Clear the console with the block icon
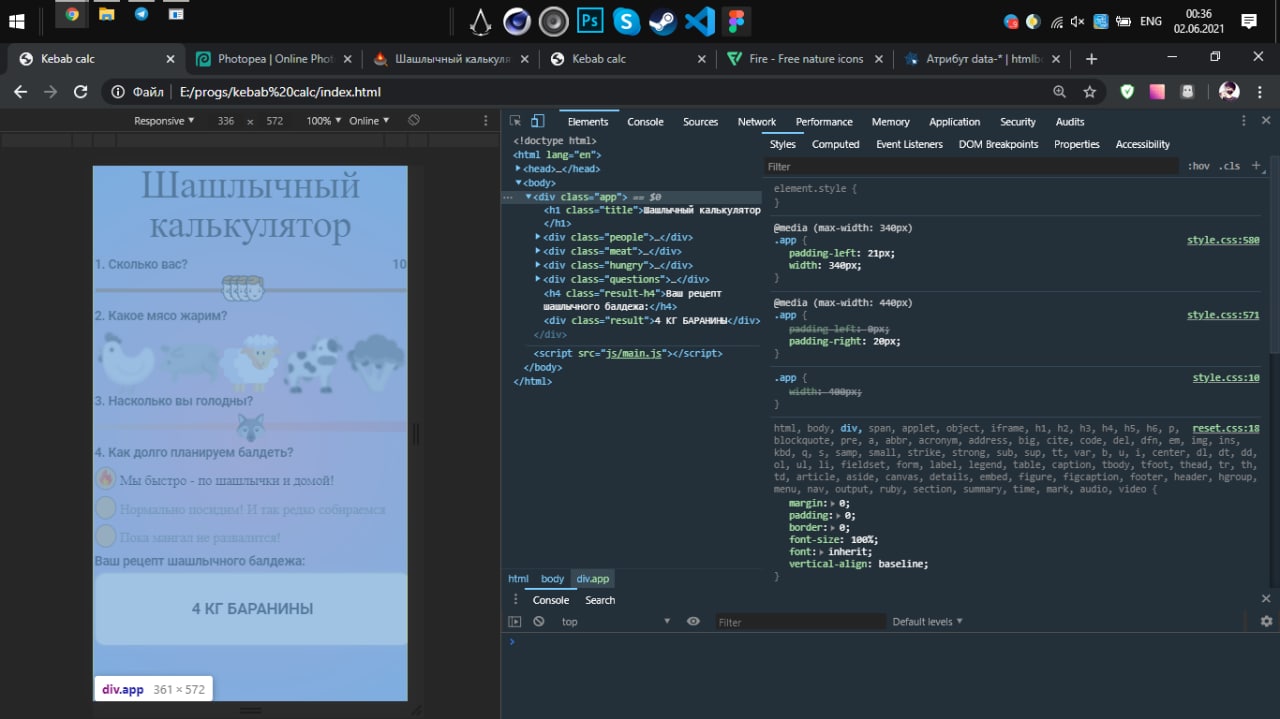The width and height of the screenshot is (1280, 719). point(539,622)
